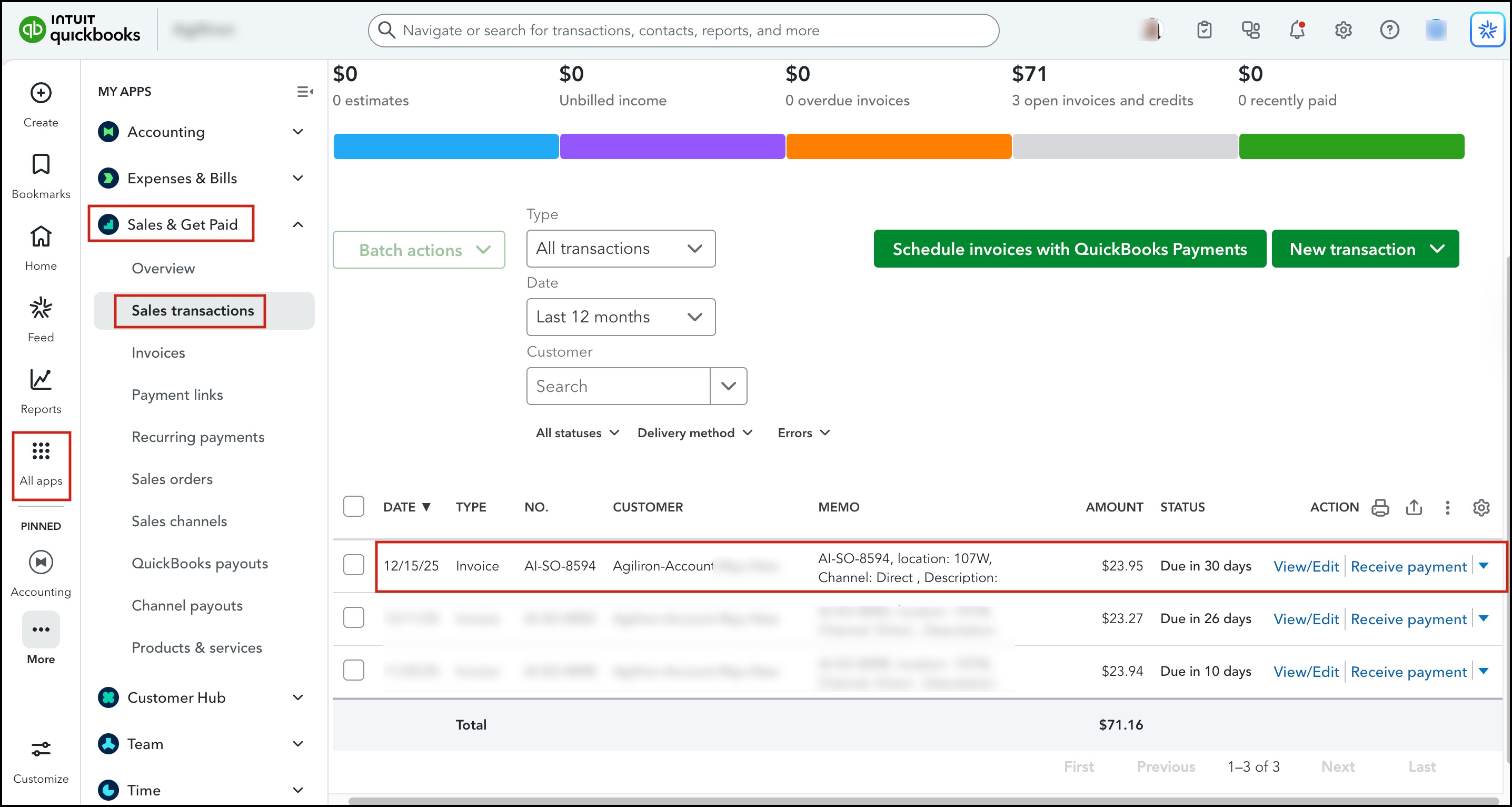Open Bookmarks in the left rail

(x=41, y=164)
